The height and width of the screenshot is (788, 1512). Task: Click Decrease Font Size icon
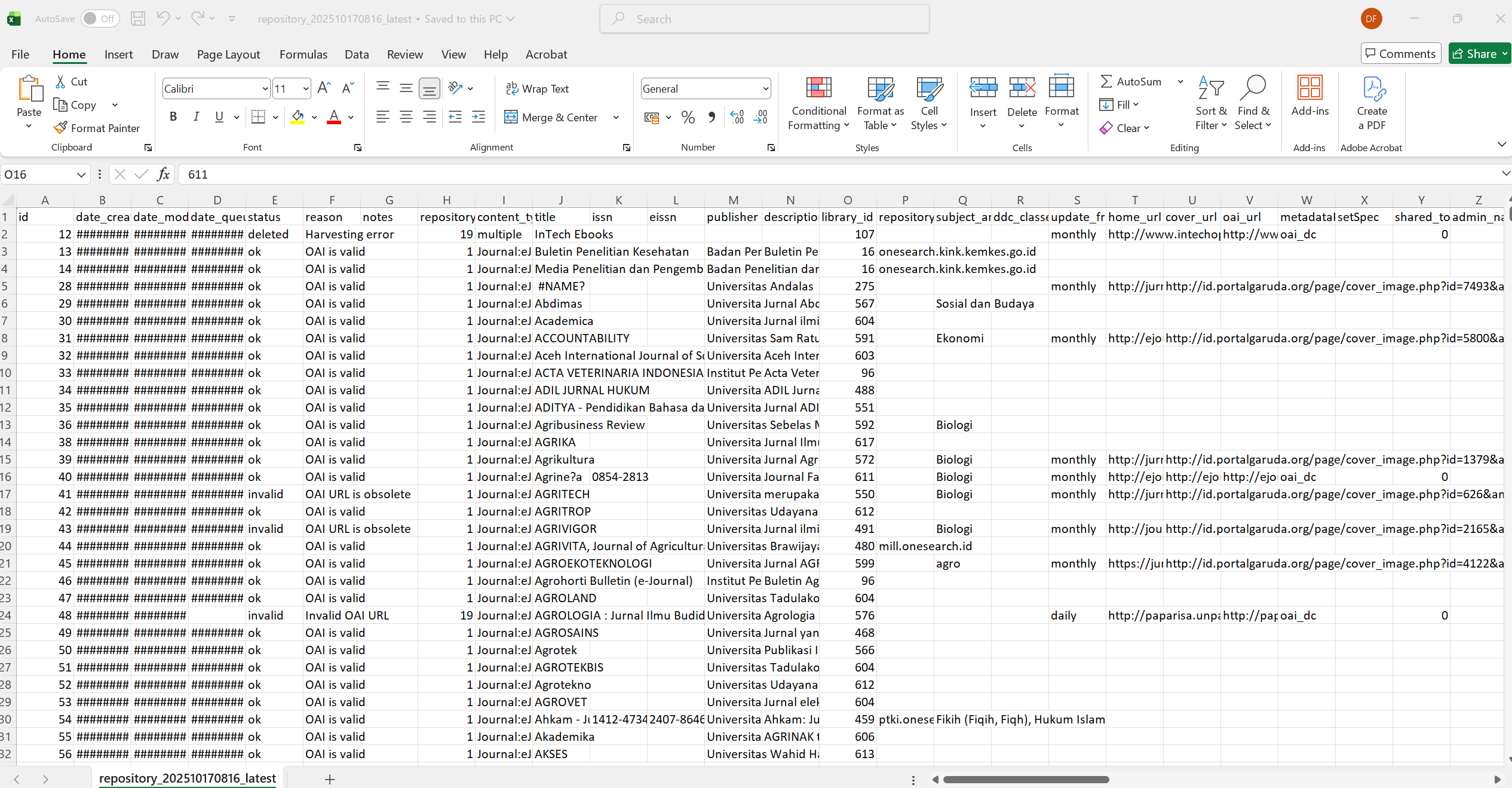(348, 88)
